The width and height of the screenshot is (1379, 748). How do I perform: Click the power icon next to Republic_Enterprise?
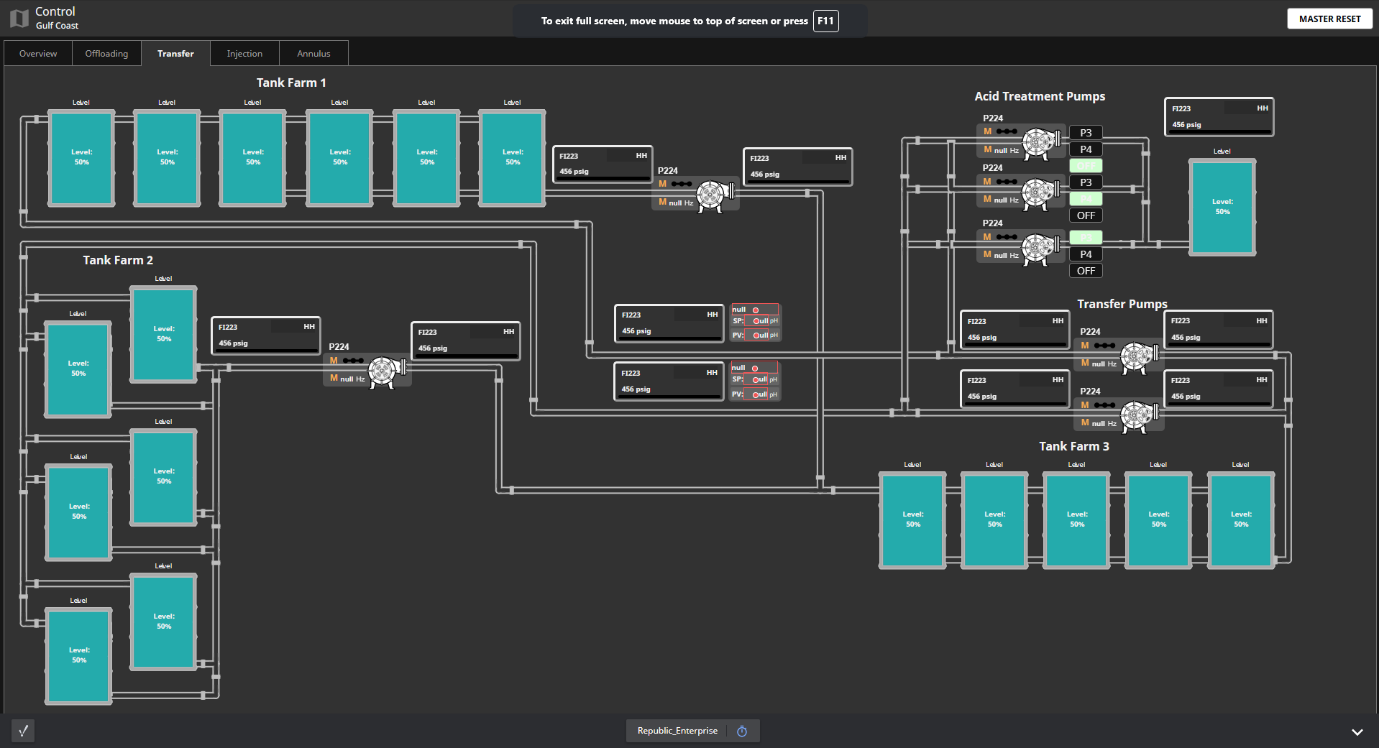[x=742, y=731]
